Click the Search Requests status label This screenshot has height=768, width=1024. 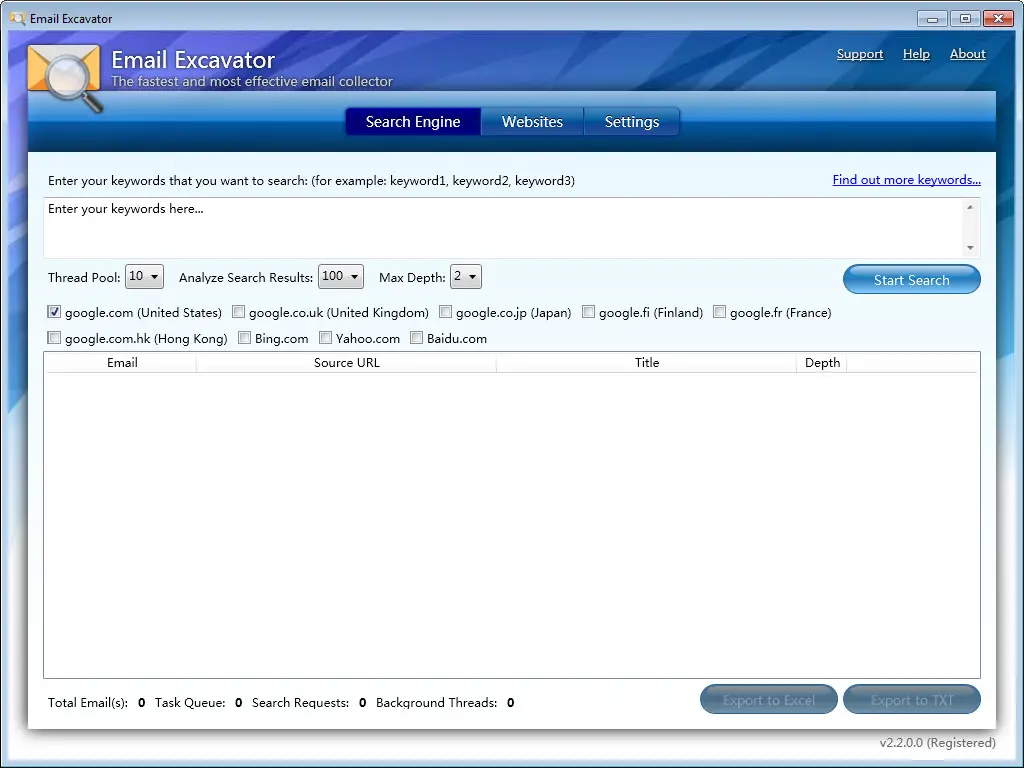pyautogui.click(x=300, y=703)
